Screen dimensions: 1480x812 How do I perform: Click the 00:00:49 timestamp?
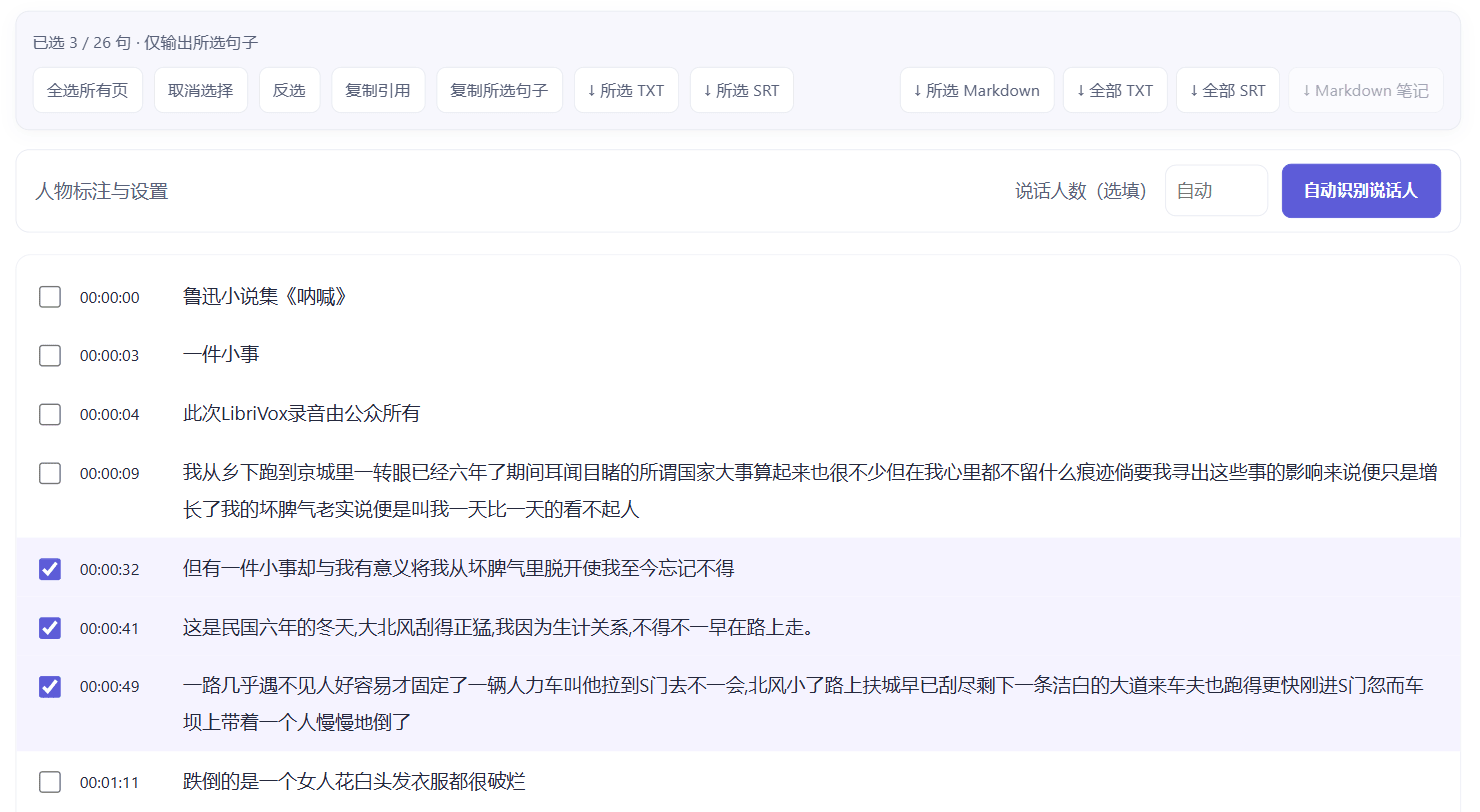(110, 686)
